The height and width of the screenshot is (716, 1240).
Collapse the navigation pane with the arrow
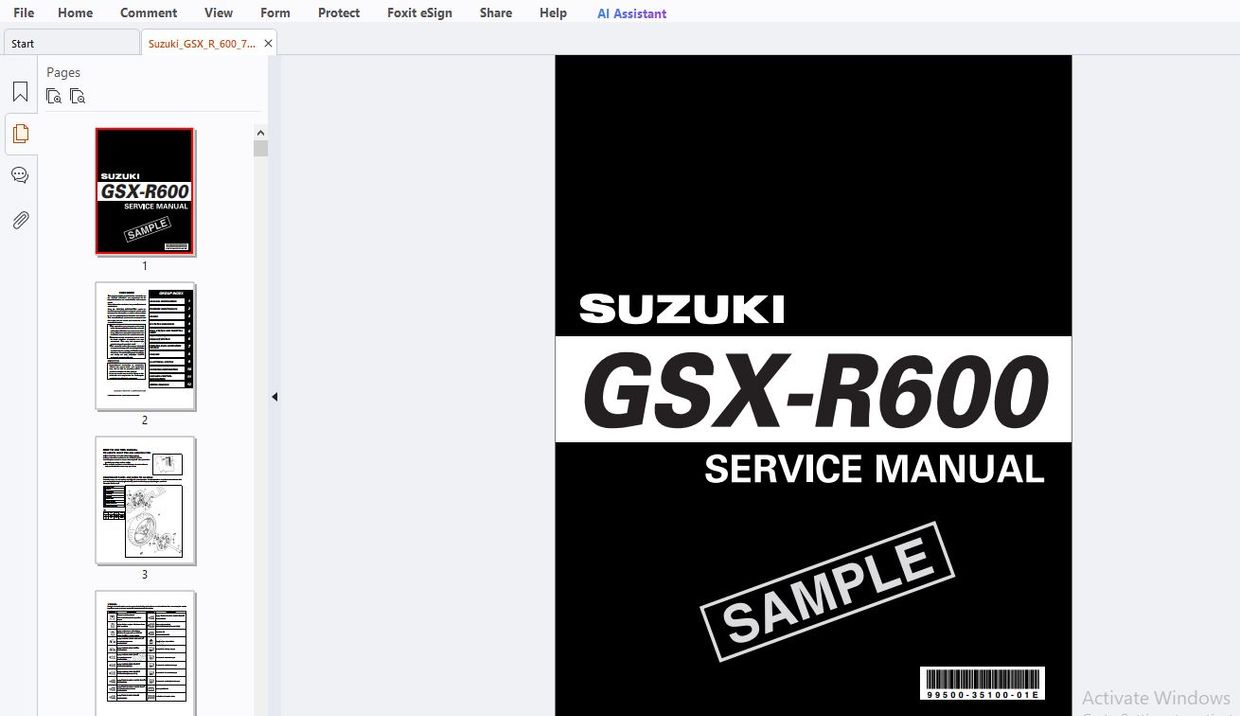click(x=275, y=396)
